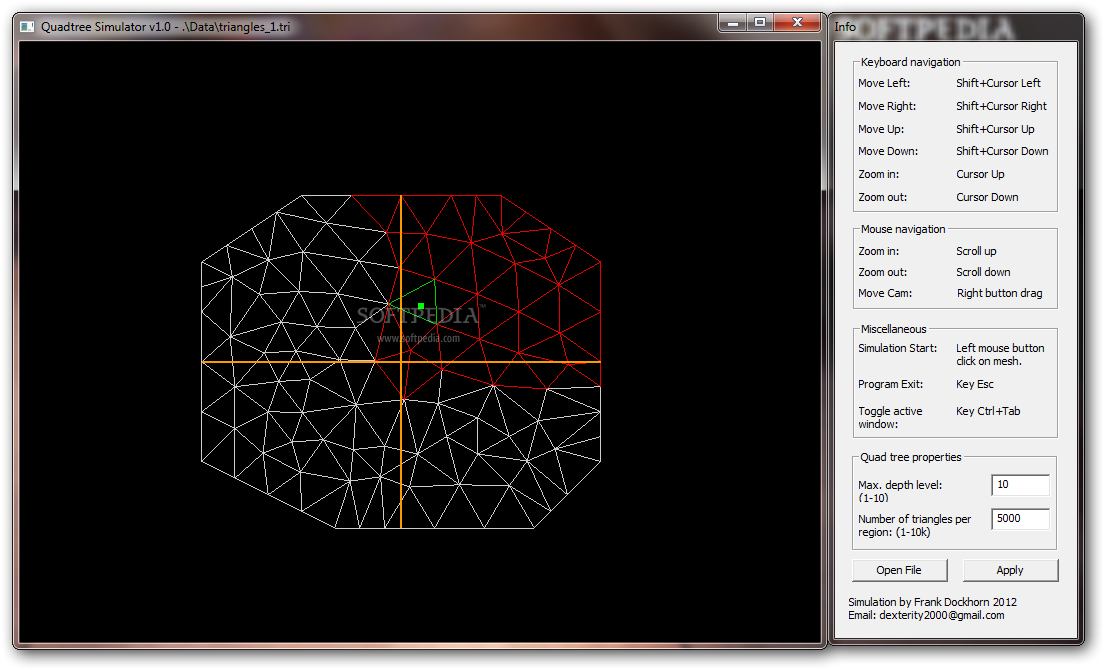1105x670 pixels.
Task: Click the 'Move Cam:' label
Action: (884, 294)
